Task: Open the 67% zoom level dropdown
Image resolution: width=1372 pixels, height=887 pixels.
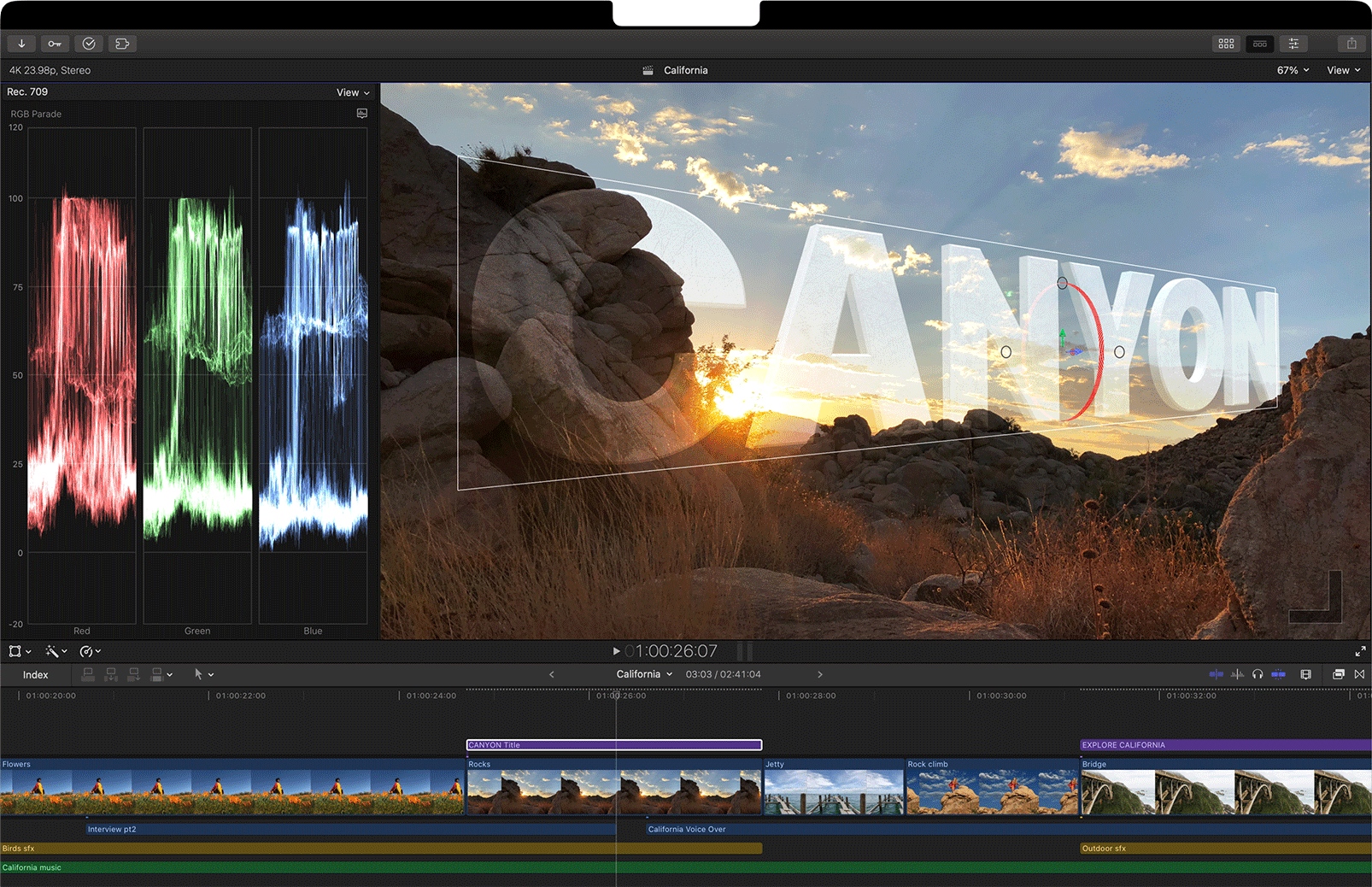Action: point(1293,70)
